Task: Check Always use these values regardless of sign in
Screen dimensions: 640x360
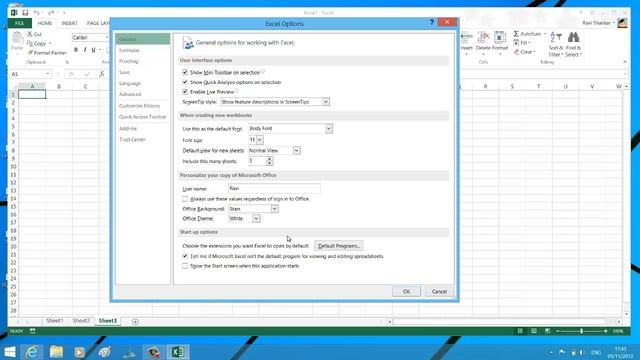Action: click(185, 199)
